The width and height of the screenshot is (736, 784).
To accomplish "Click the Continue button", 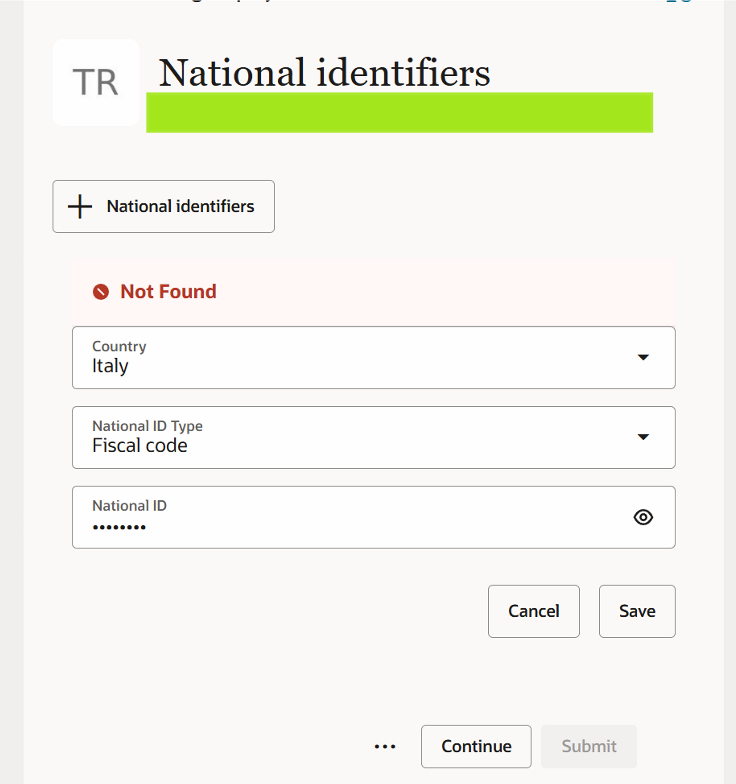I will coord(476,746).
